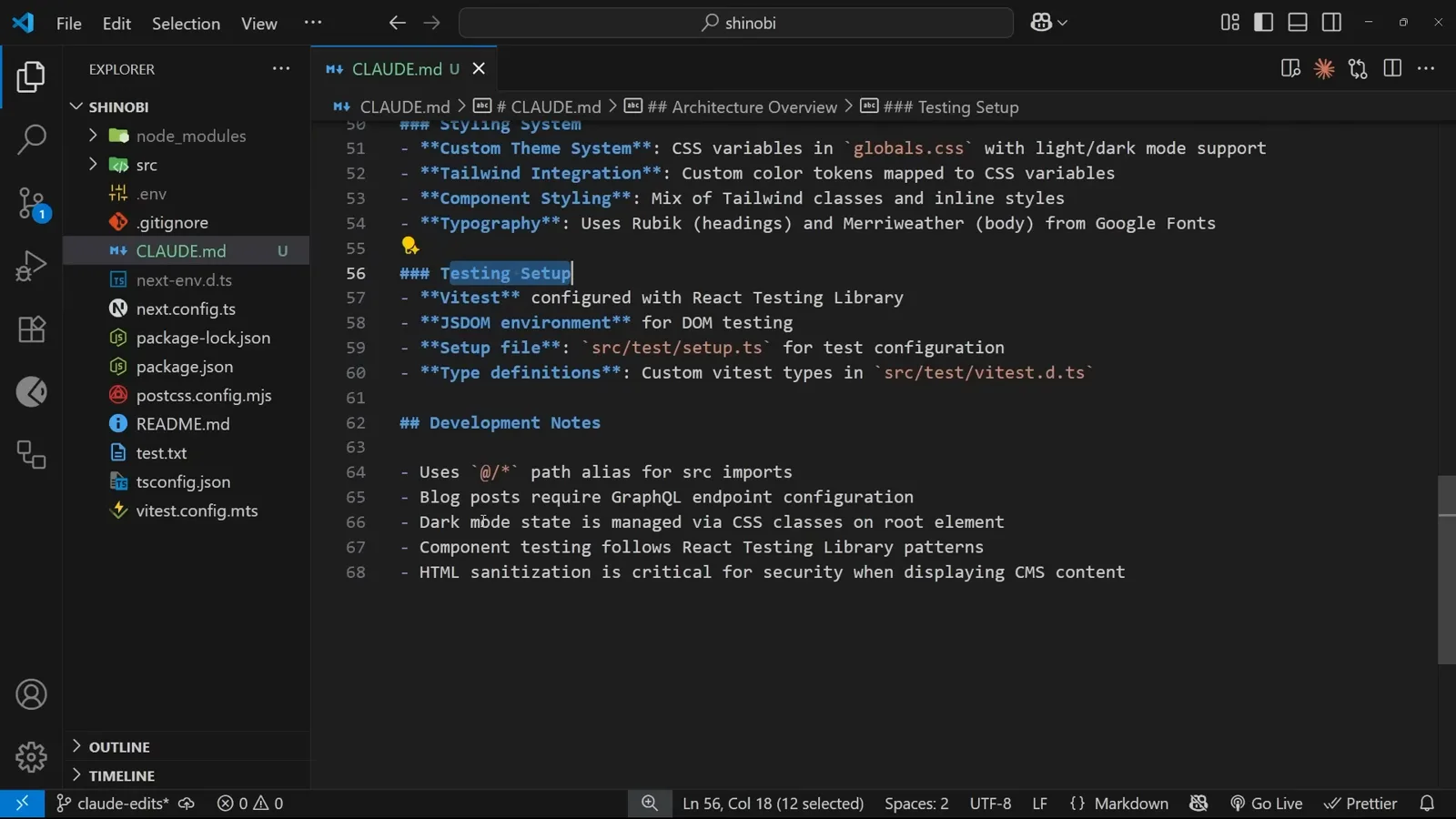Open editor More Actions ellipsis
1456x819 pixels.
(1426, 68)
